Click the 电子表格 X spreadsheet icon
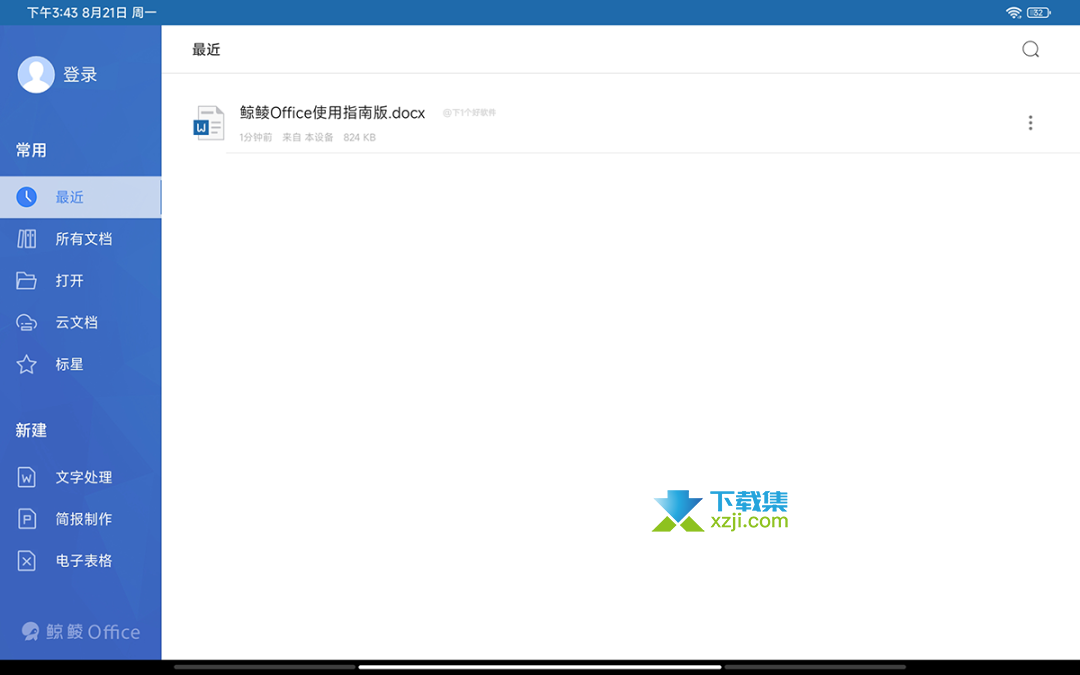 coord(26,561)
